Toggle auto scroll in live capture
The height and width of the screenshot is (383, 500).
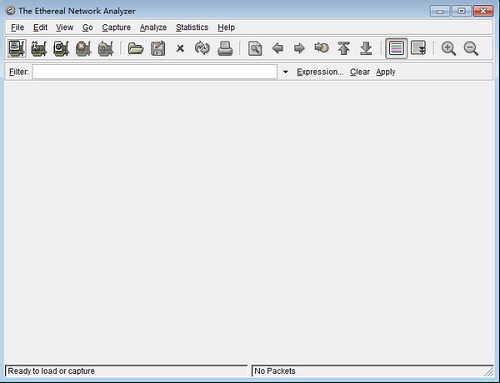click(x=419, y=48)
